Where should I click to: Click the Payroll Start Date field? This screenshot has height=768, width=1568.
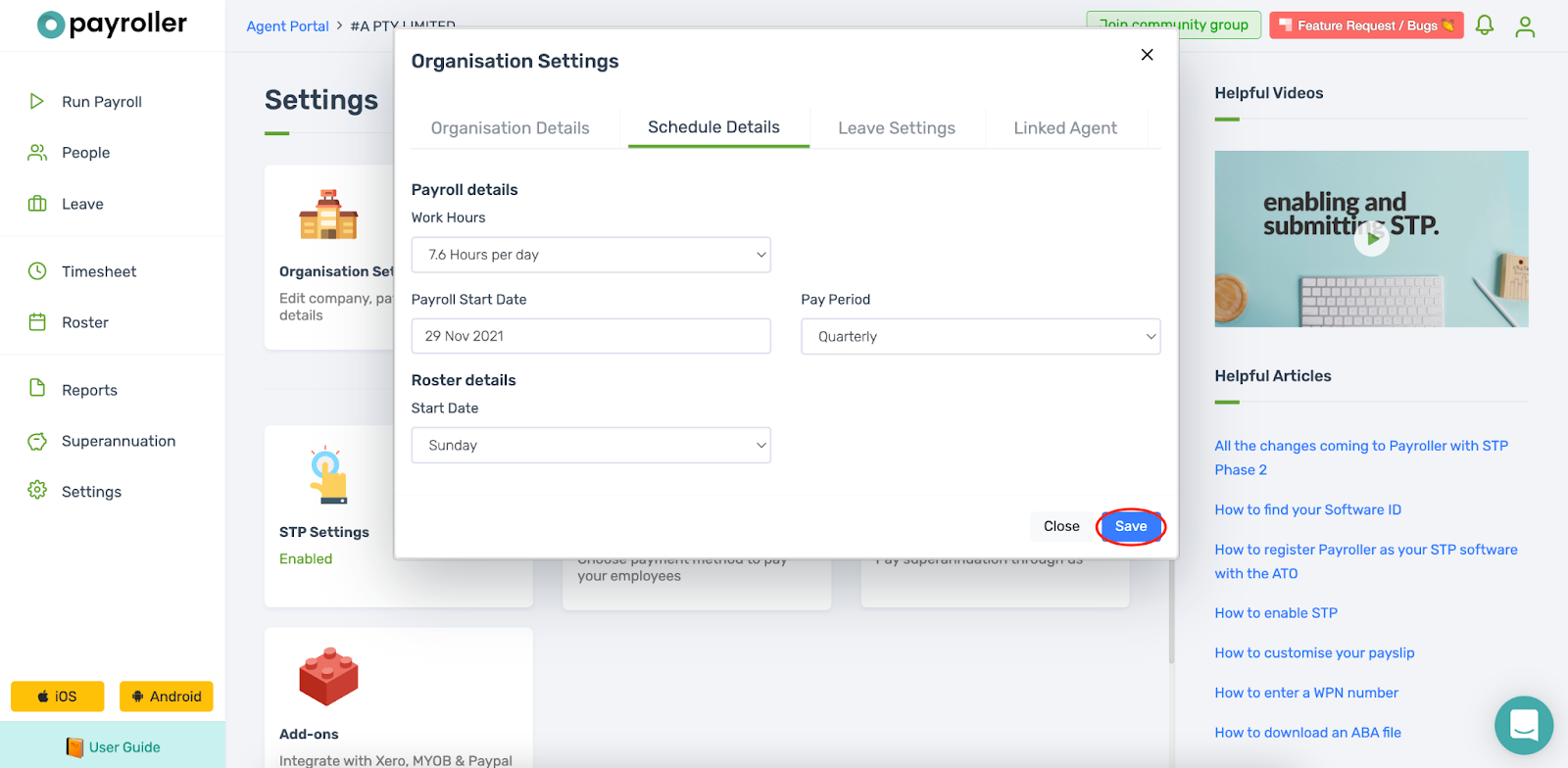click(x=591, y=336)
